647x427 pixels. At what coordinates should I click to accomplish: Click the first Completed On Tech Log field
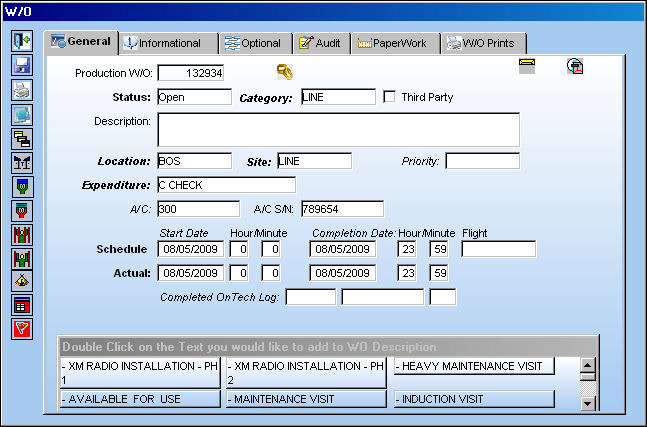[x=311, y=297]
